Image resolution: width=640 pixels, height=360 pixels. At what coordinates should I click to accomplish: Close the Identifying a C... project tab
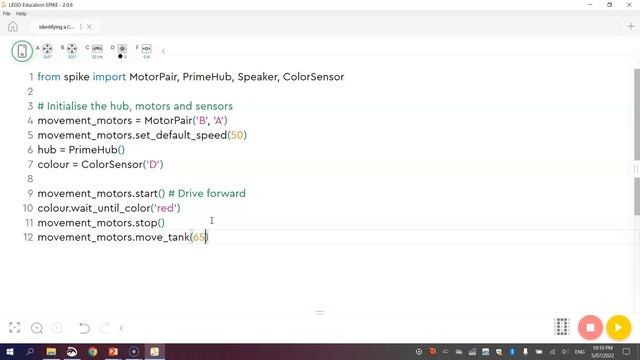(89, 27)
